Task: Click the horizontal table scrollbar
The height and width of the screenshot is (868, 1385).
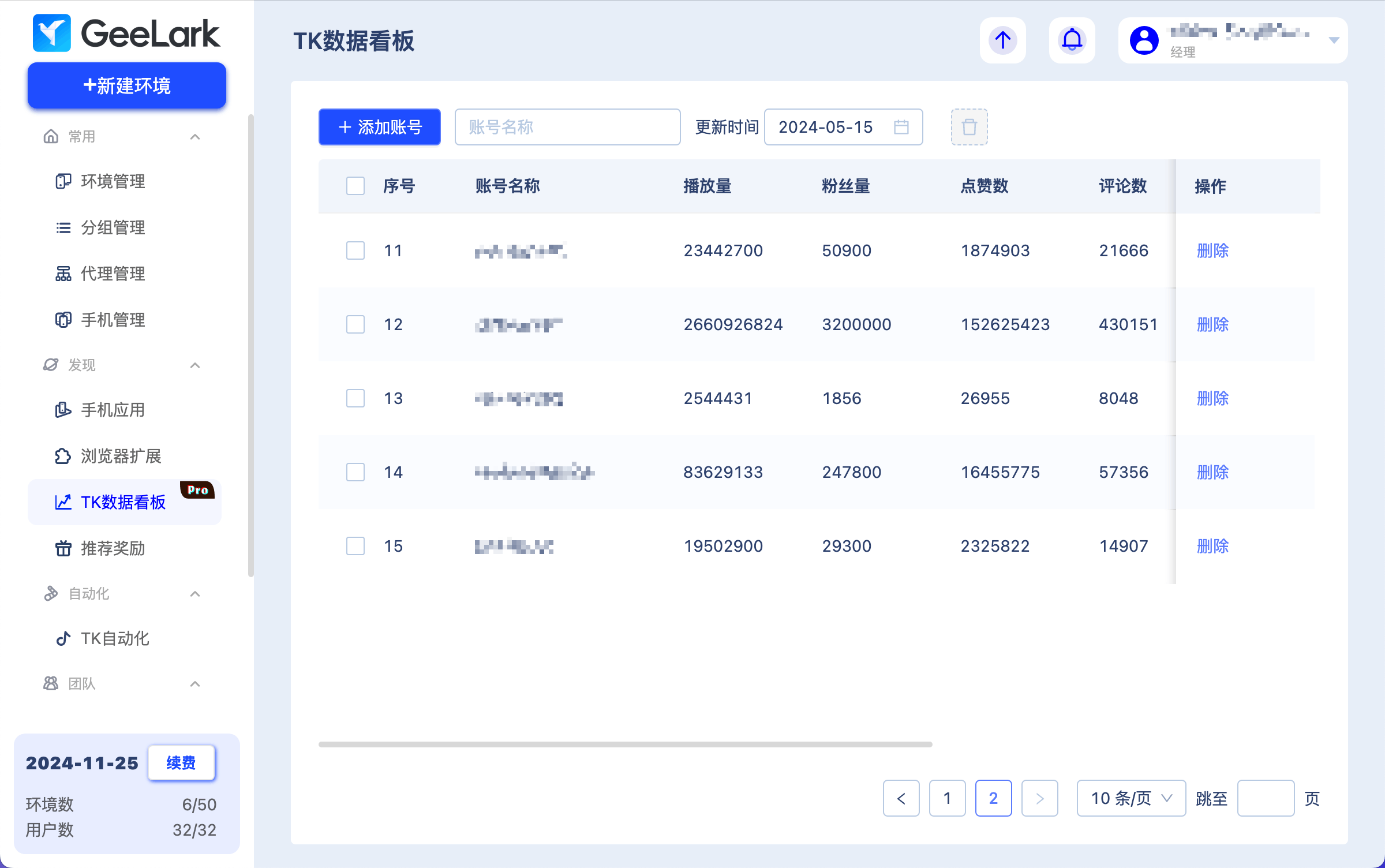Action: tap(625, 744)
